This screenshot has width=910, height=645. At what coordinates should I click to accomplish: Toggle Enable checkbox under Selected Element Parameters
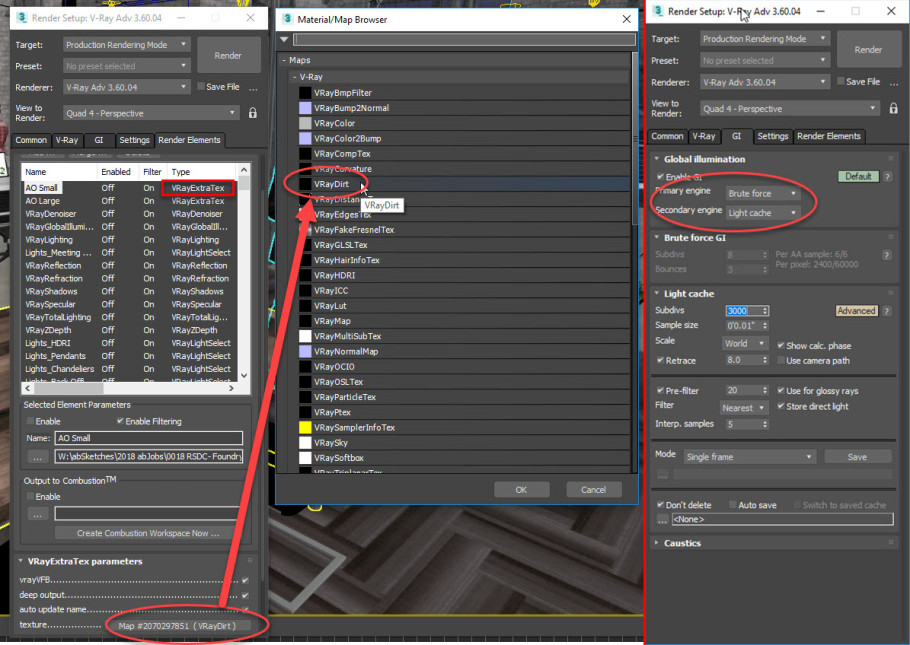click(x=30, y=421)
